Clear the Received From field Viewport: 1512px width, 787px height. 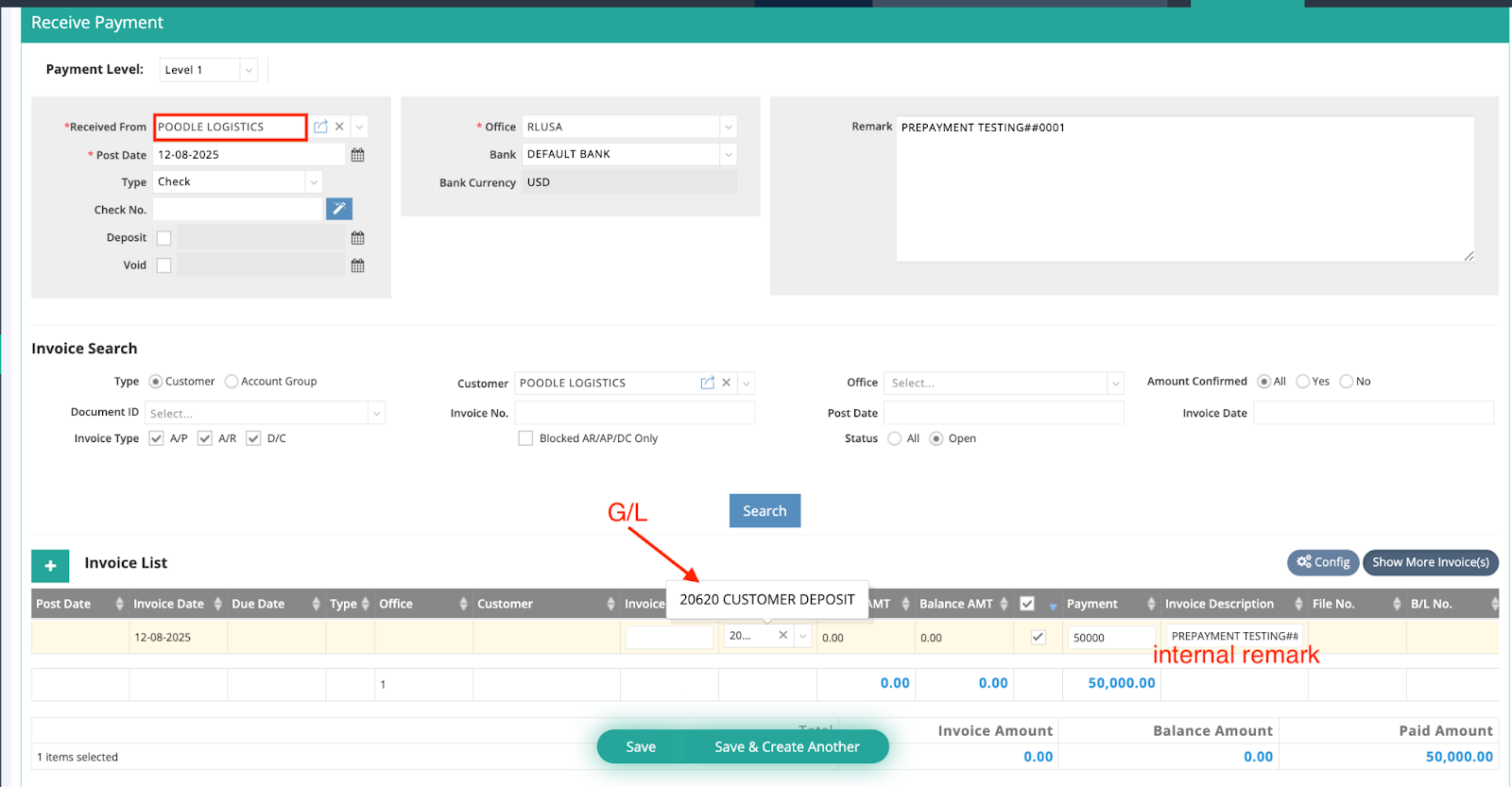click(339, 127)
